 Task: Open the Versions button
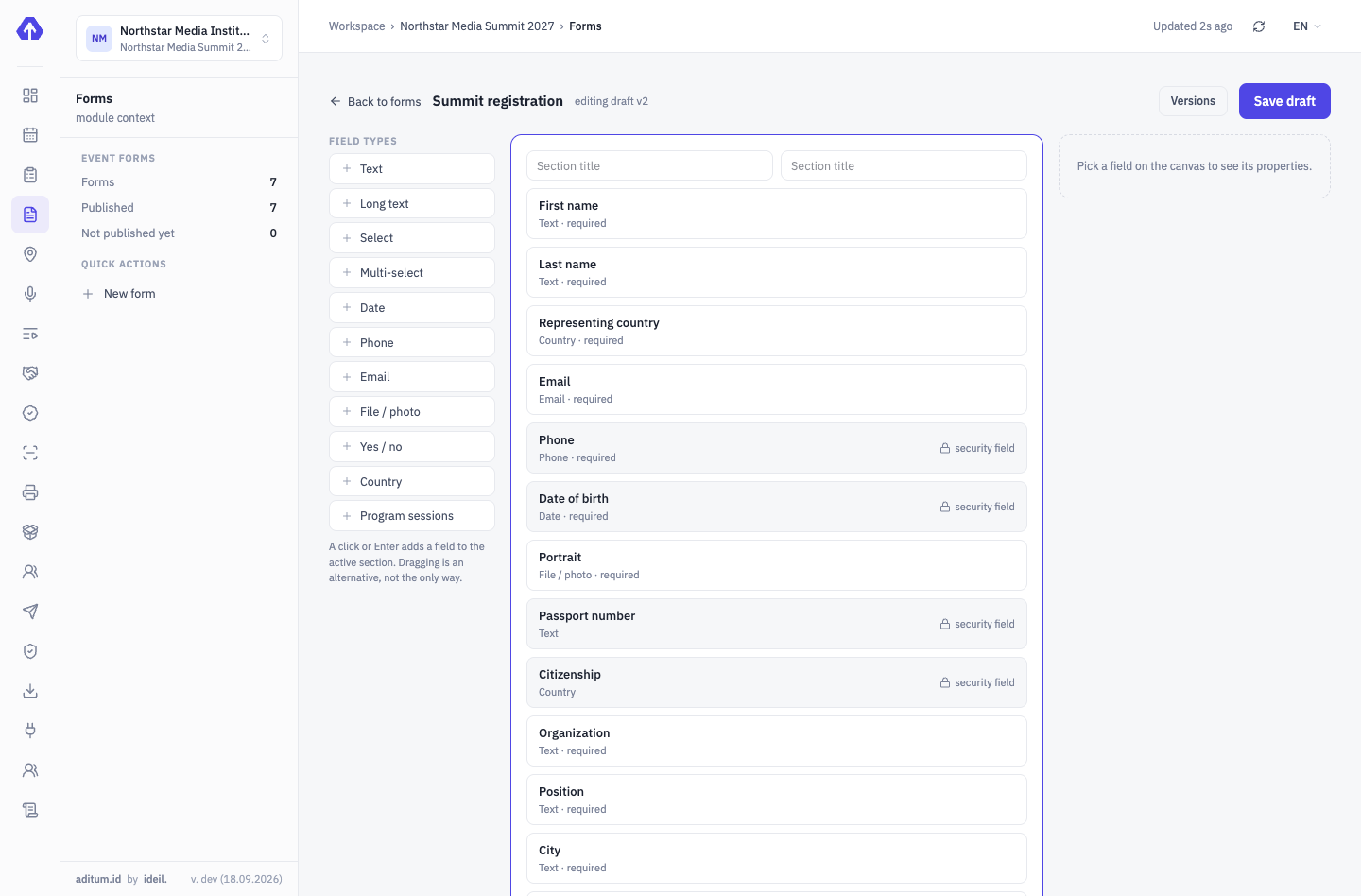(x=1193, y=101)
